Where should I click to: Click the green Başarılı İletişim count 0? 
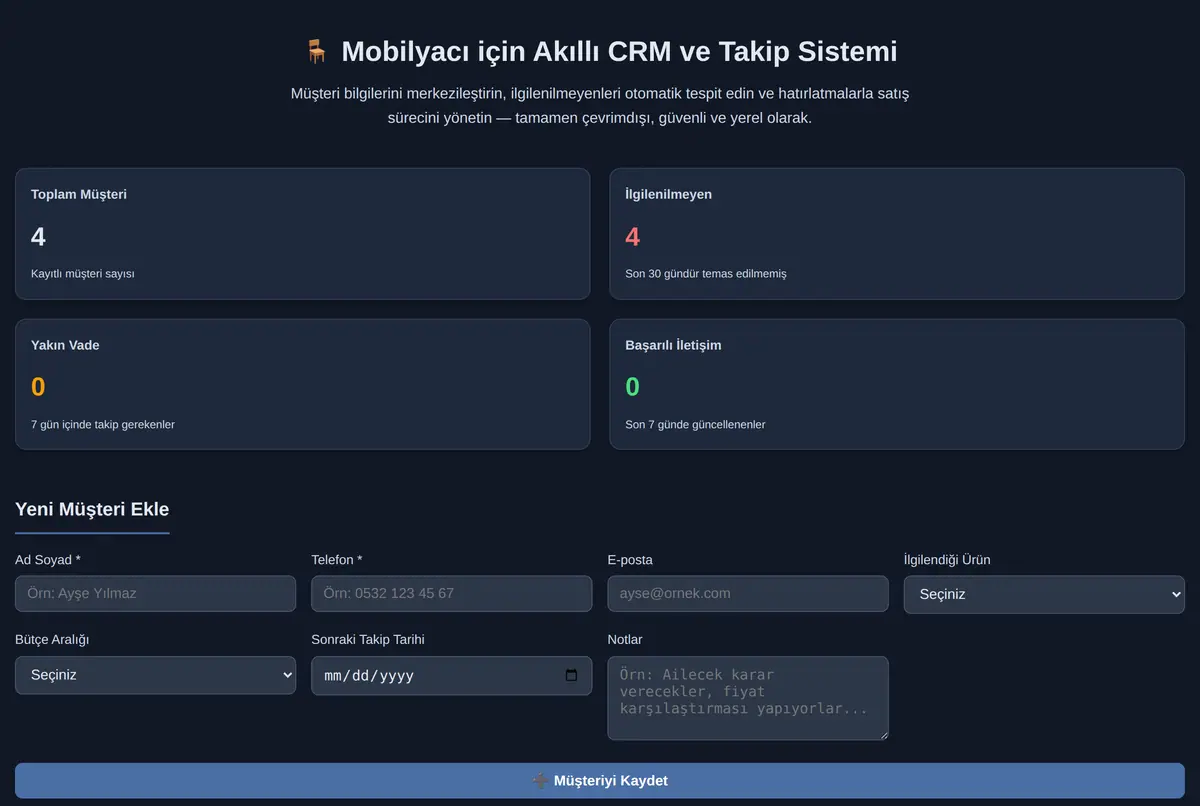(632, 387)
